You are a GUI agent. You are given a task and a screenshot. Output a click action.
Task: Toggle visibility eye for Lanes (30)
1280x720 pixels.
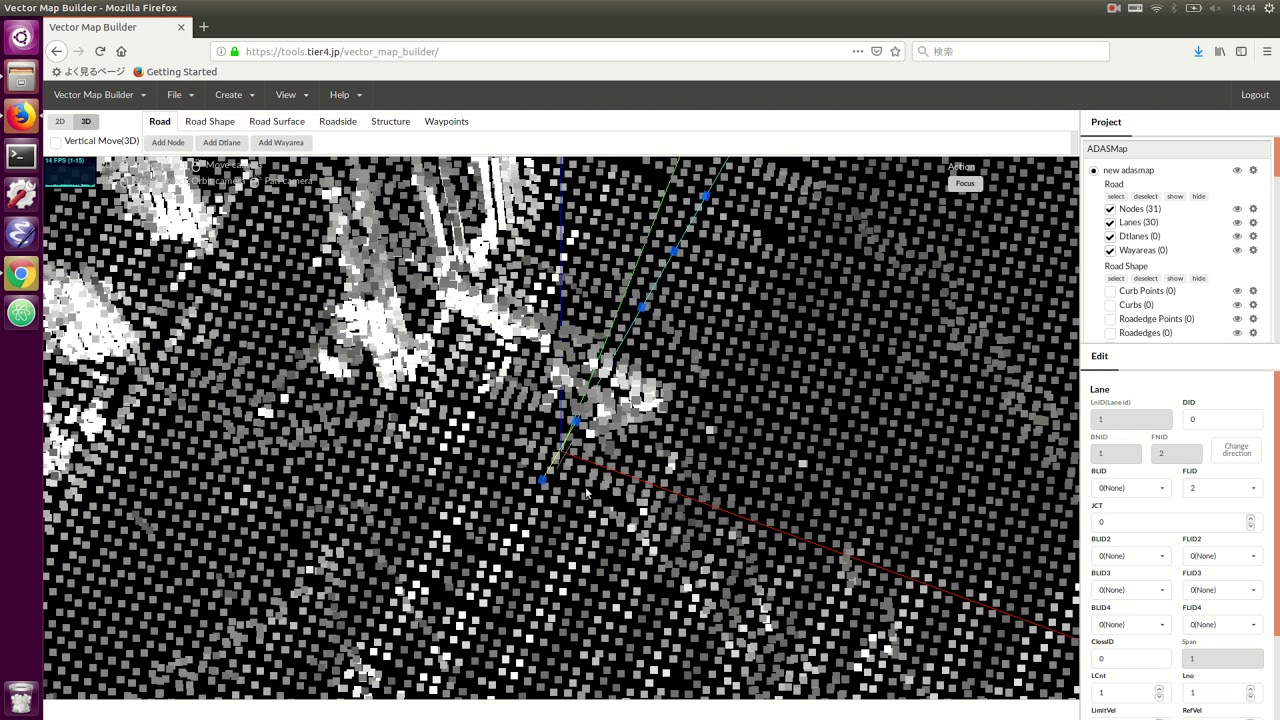1237,223
